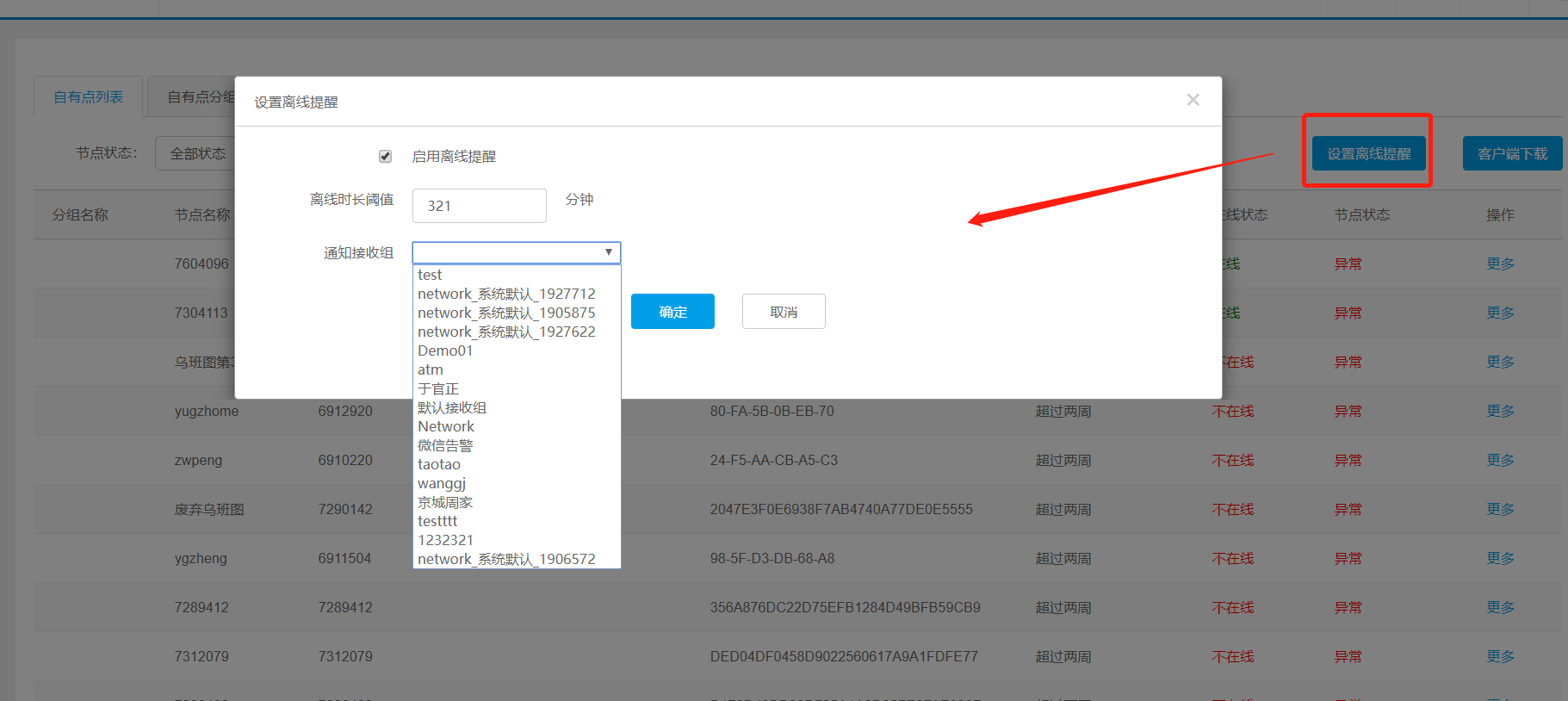Choose network_系统默认_1927712 option

pos(506,295)
